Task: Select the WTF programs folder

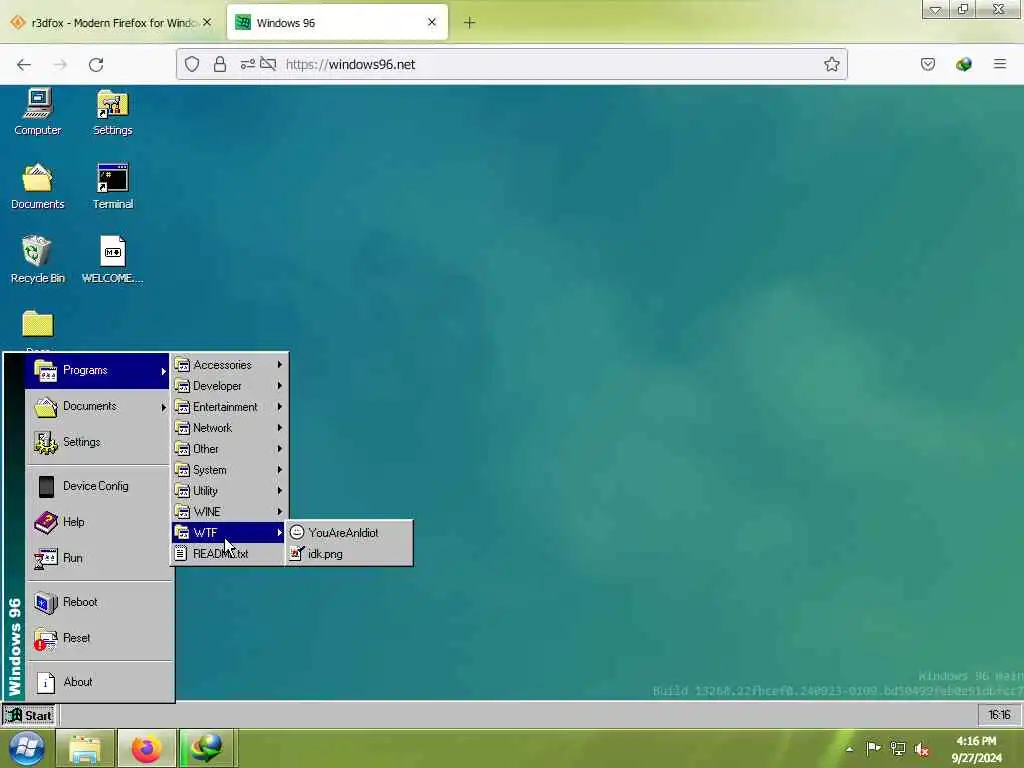Action: click(229, 532)
